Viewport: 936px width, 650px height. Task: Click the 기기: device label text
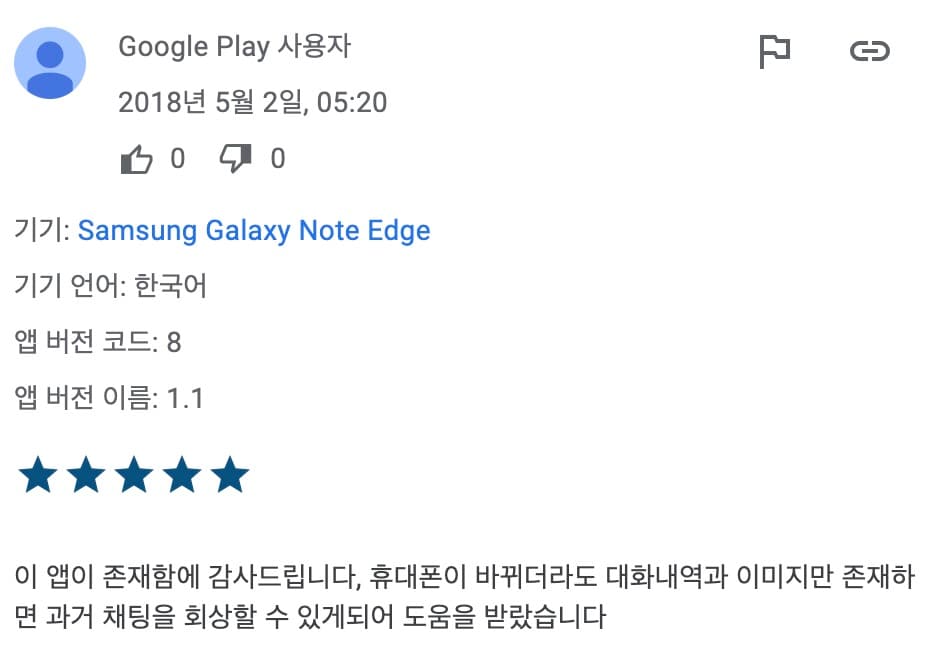[42, 231]
